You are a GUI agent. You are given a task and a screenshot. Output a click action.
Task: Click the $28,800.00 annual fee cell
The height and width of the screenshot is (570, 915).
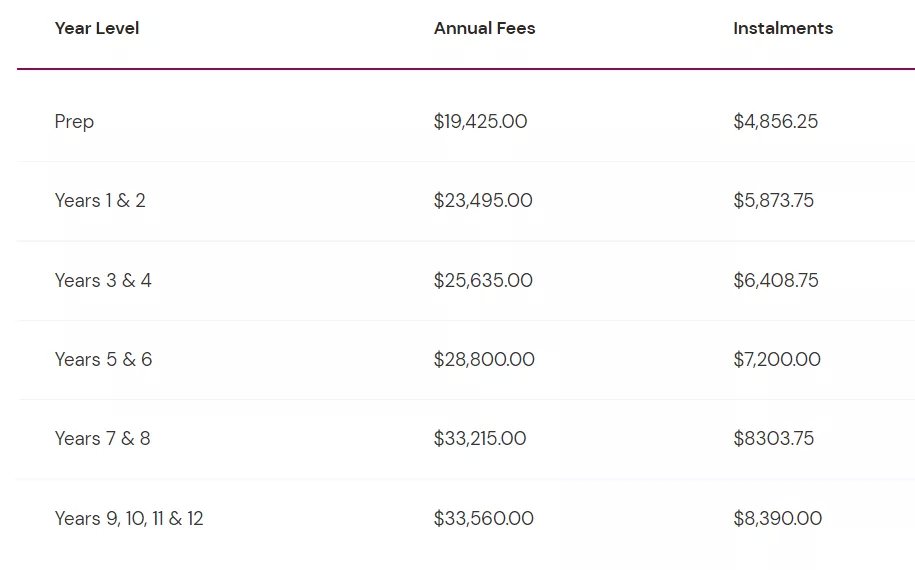click(484, 359)
